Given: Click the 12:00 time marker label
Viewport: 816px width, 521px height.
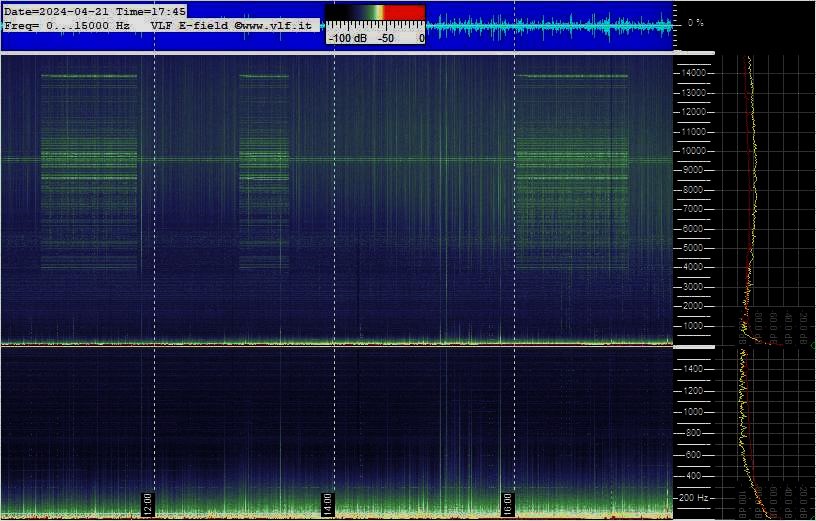Looking at the screenshot, I should tap(147, 505).
